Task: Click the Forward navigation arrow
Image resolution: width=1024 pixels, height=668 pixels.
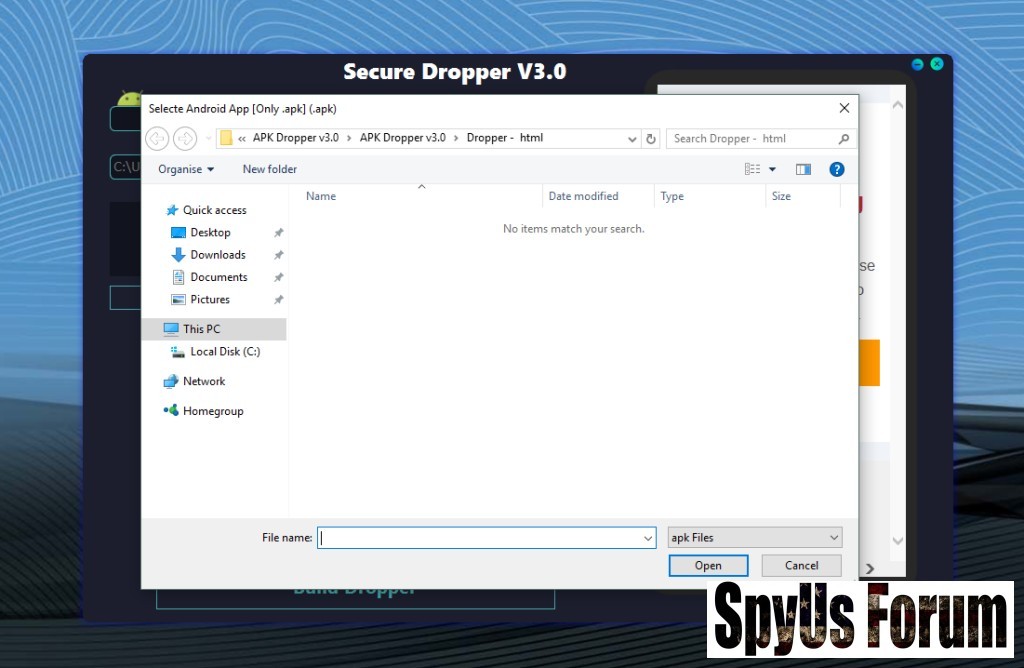Action: pos(185,138)
